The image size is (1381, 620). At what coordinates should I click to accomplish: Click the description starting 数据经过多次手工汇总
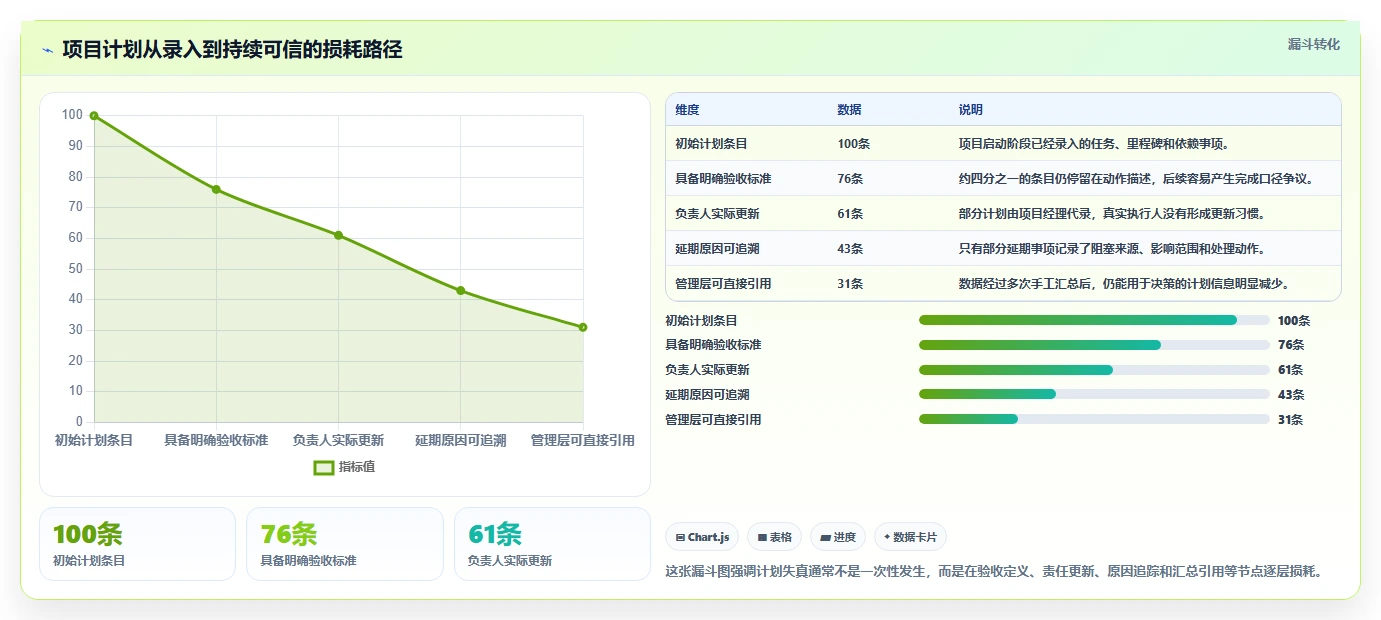(x=1124, y=284)
